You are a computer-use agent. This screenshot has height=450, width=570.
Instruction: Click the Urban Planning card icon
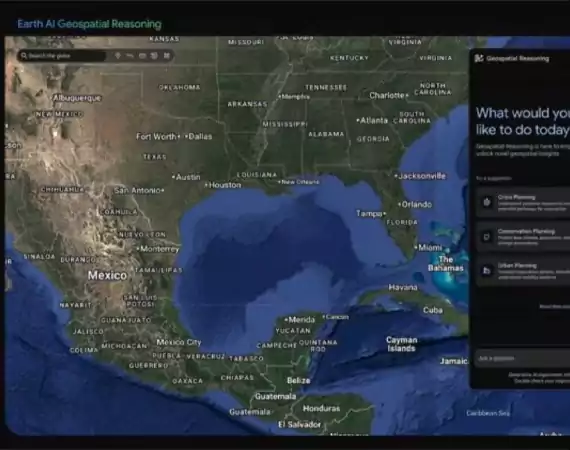pyautogui.click(x=487, y=271)
